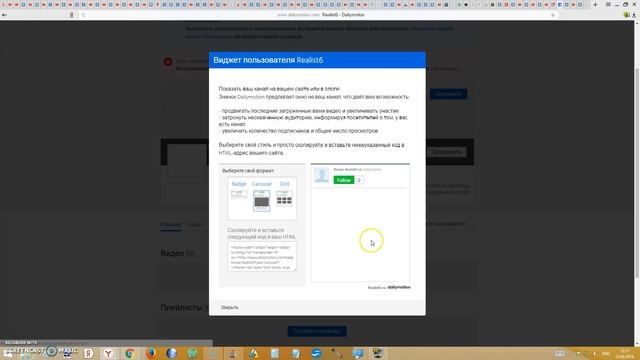640x360 pixels.
Task: Close the widget dialog via Закрыть
Action: (229, 307)
